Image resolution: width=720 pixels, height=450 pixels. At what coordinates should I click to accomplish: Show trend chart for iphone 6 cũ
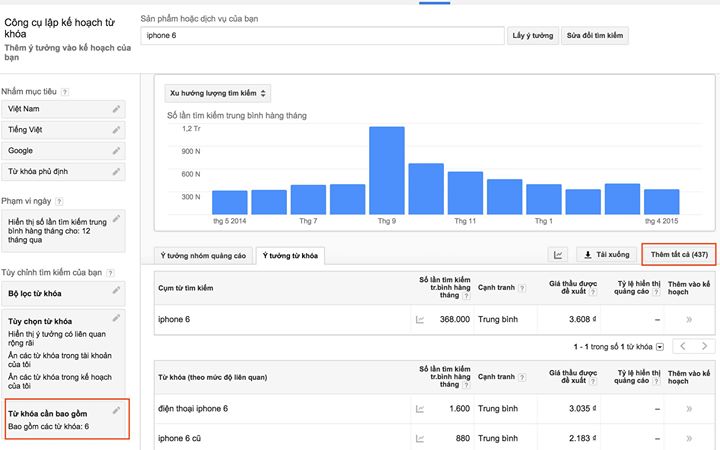click(420, 439)
